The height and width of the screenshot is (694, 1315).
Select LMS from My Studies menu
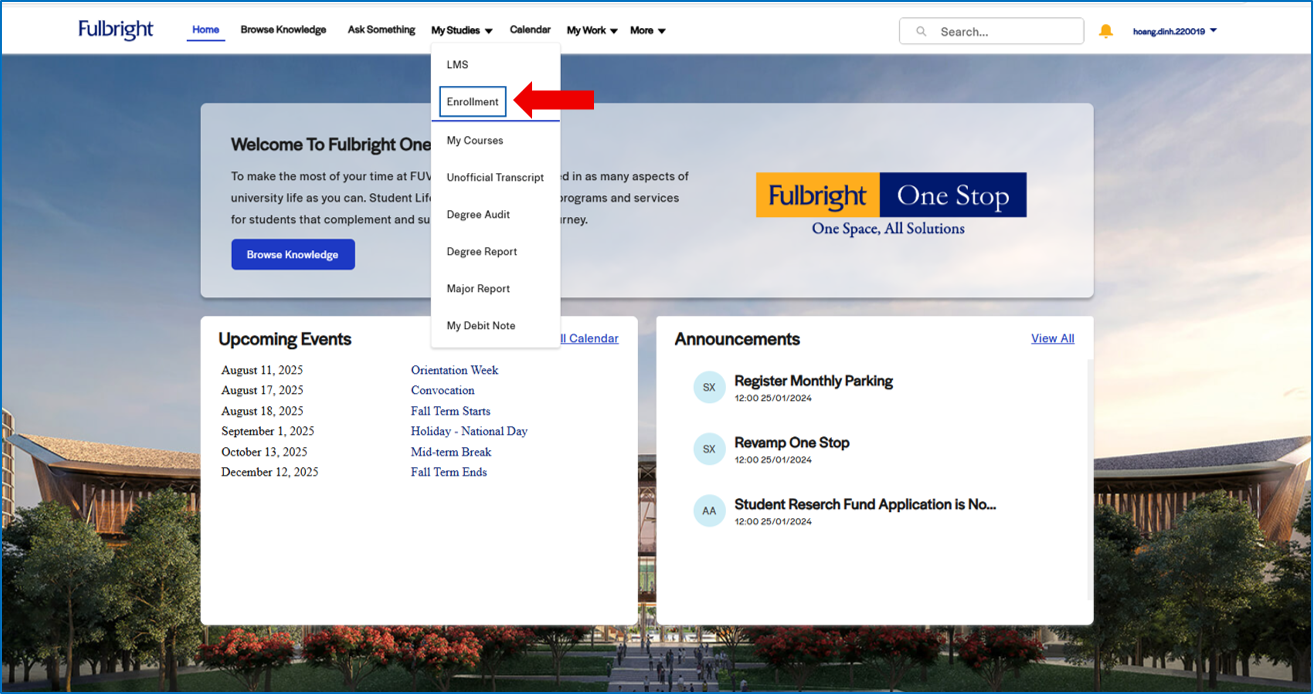(457, 65)
